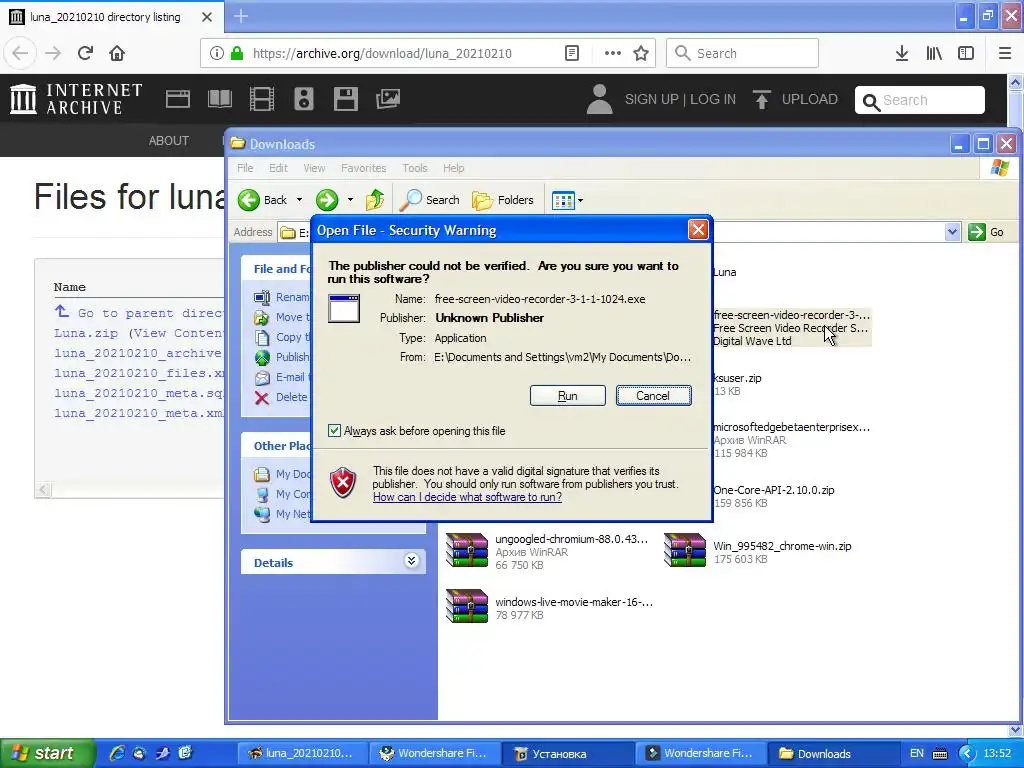The image size is (1024, 768).
Task: Click the Up folder icon in Explorer
Action: coord(375,200)
